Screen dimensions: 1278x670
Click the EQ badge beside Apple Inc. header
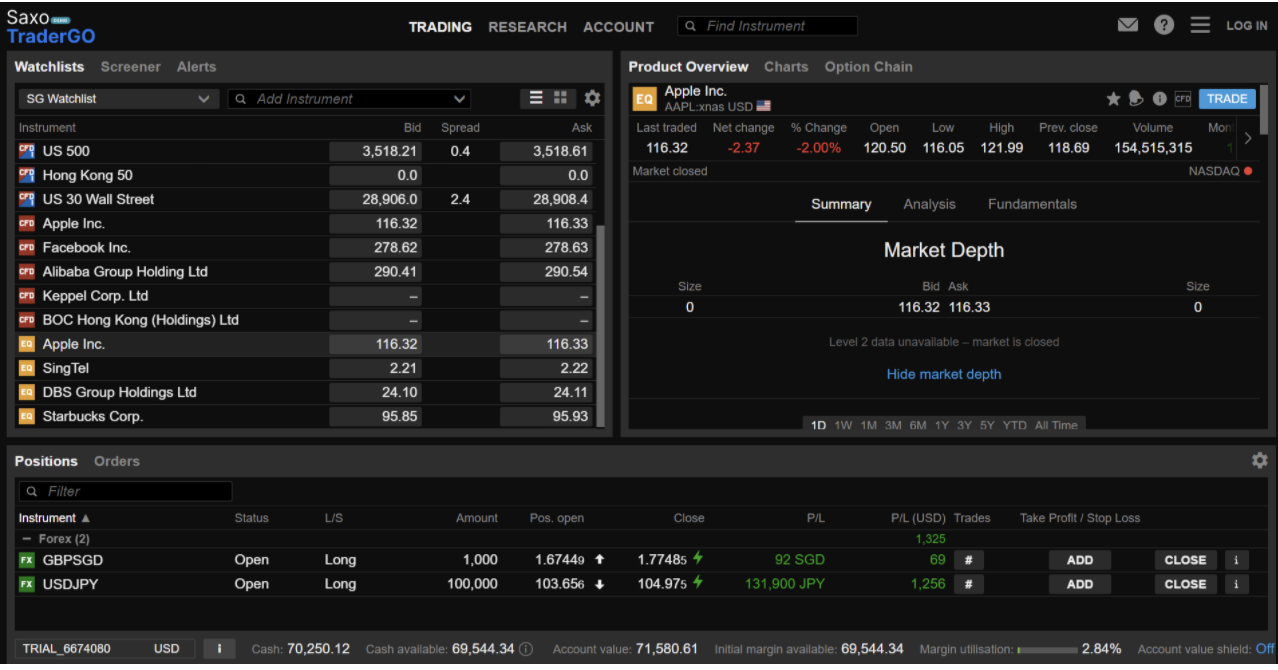[x=645, y=99]
